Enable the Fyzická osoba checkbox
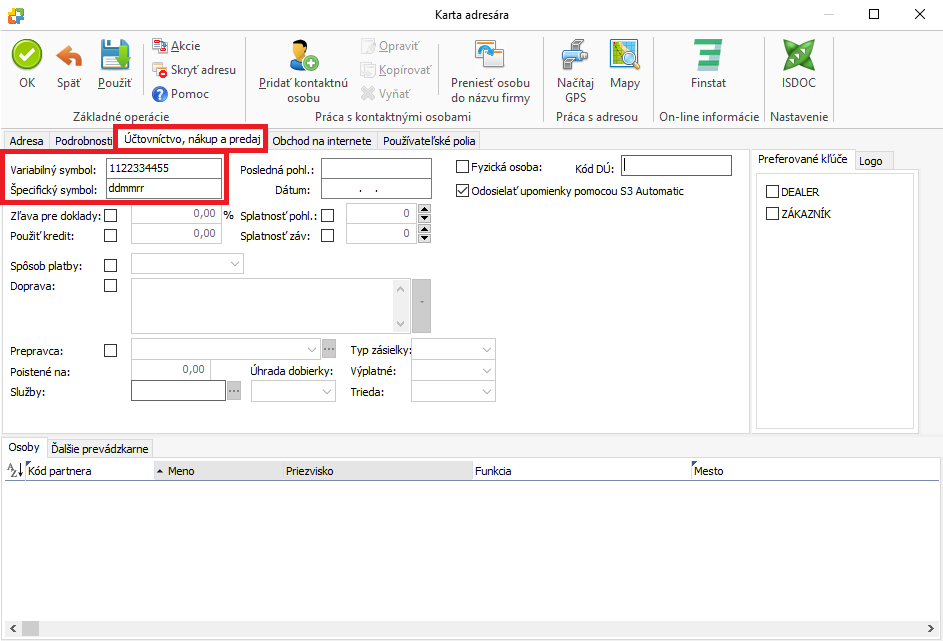Viewport: 943px width, 641px height. pos(463,167)
